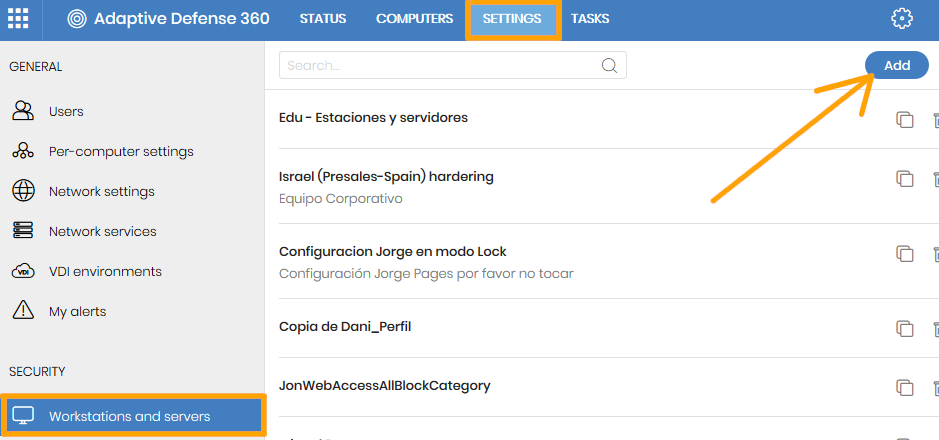
Task: Open the Israel (Presales-Spain) hardering entry
Action: [386, 177]
